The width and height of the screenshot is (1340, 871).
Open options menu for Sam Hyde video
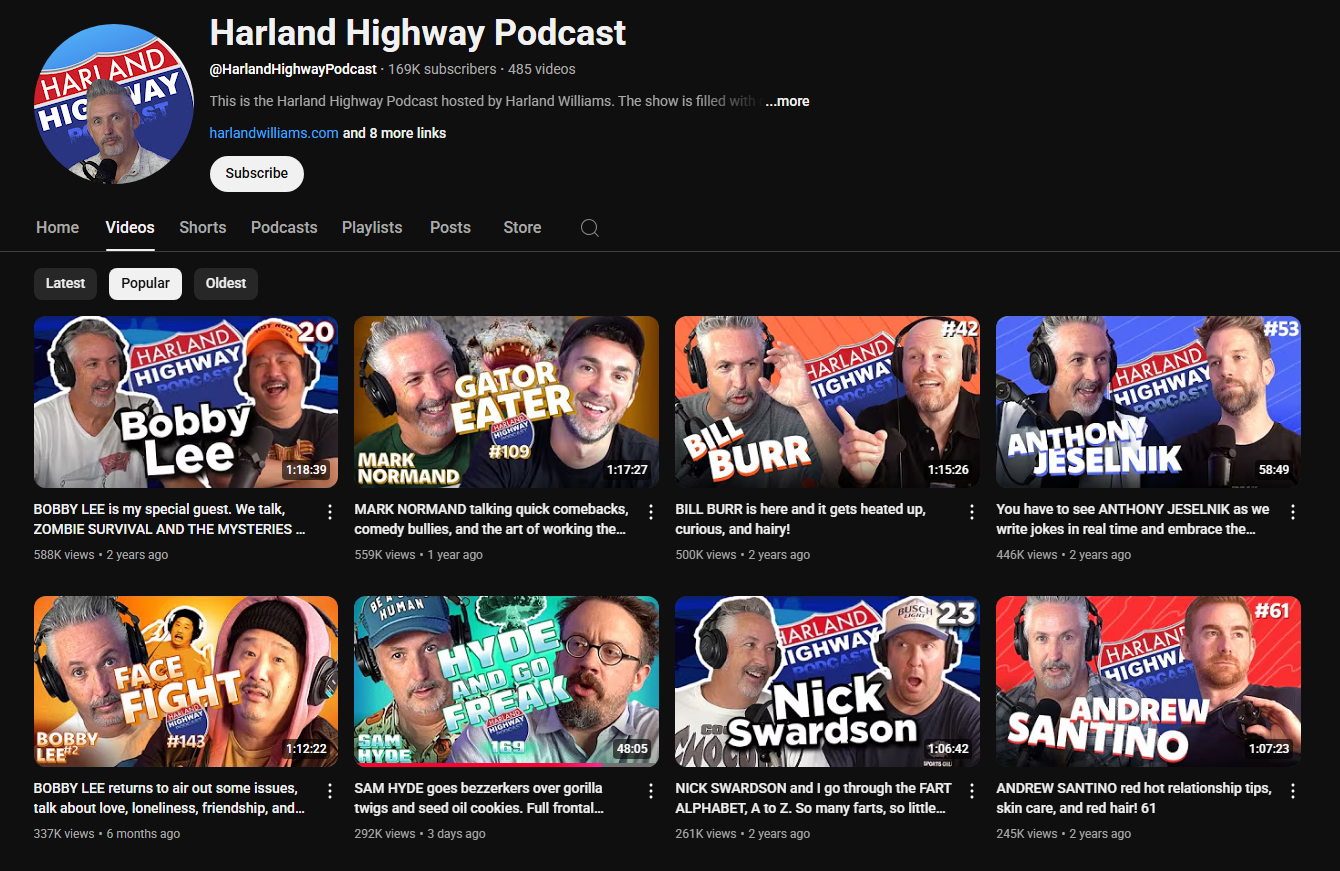[x=651, y=791]
